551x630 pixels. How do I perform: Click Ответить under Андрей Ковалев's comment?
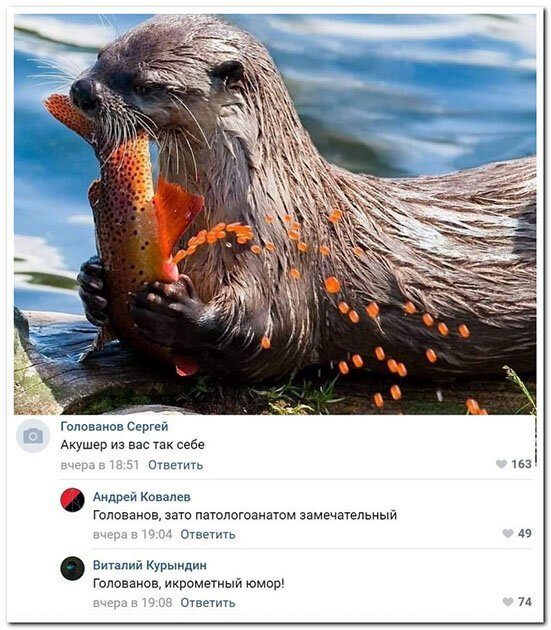click(x=208, y=534)
